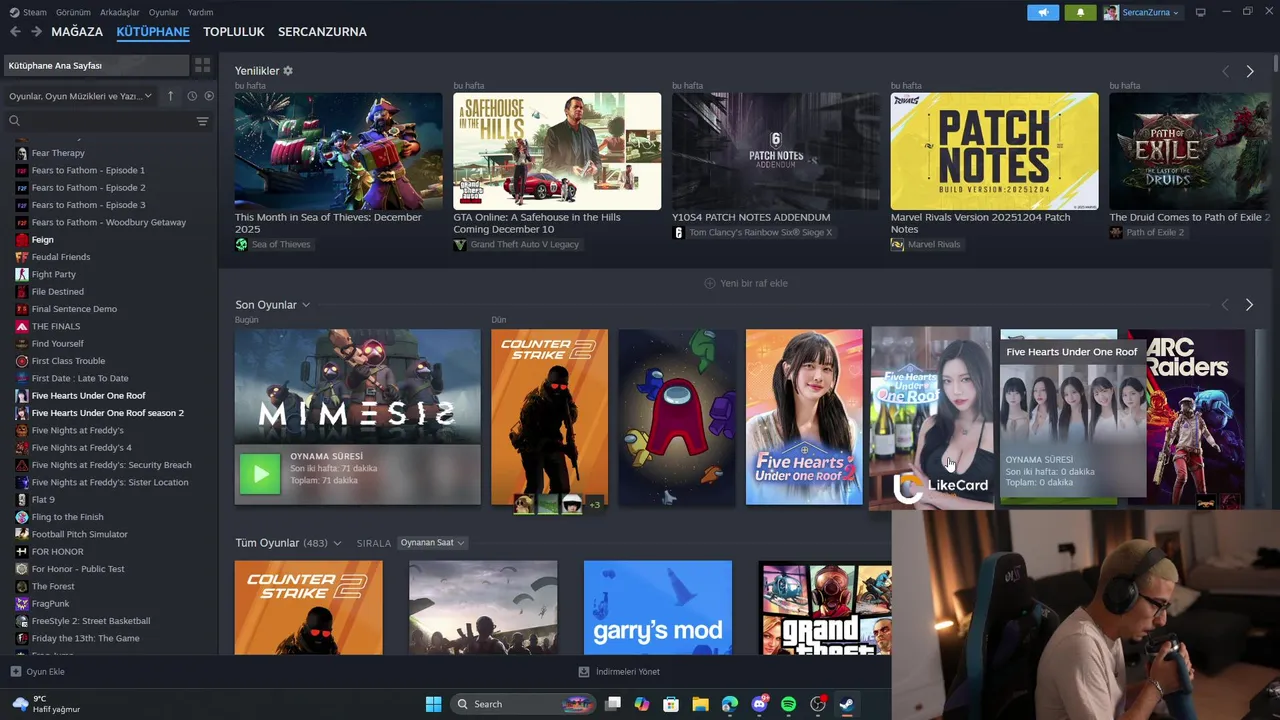
Task: Click Yeni bir raf ekle
Action: coord(746,283)
